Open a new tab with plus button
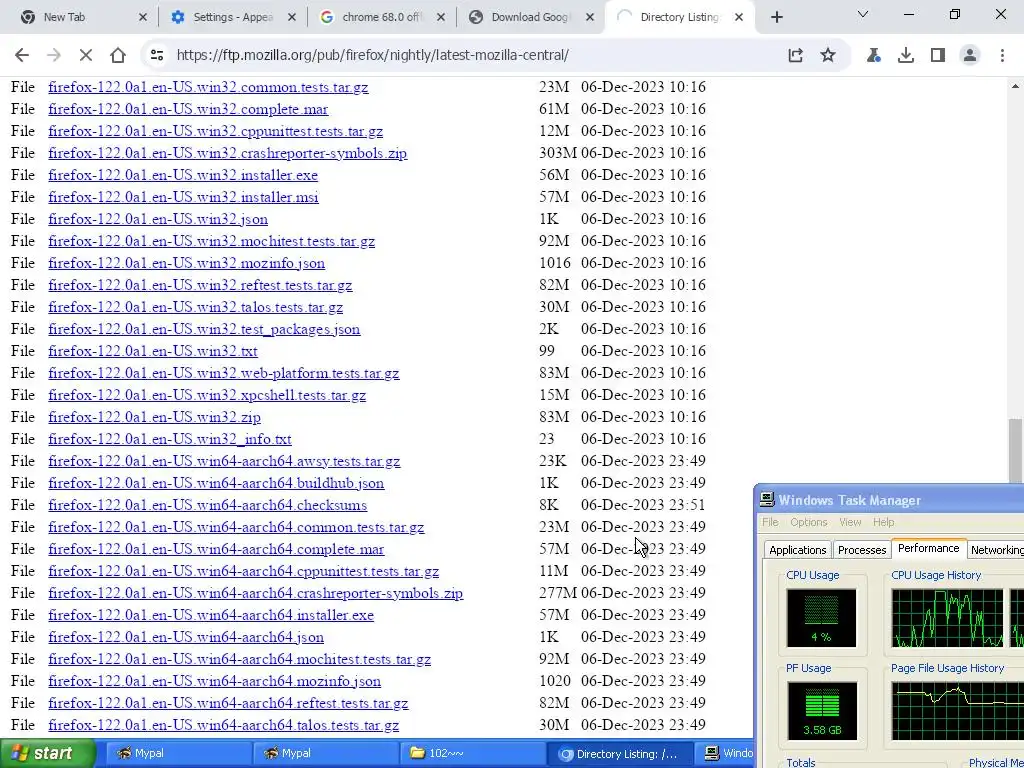This screenshot has width=1024, height=768. point(776,18)
